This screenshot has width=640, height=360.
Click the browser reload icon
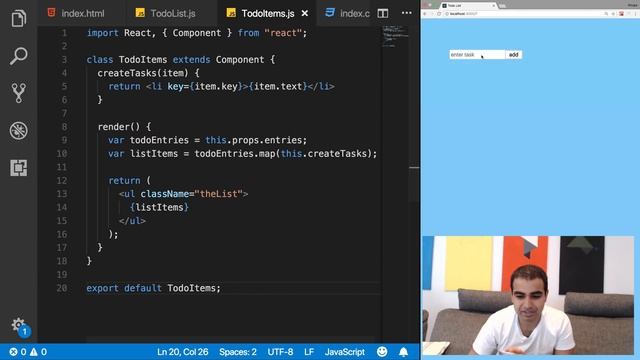pos(439,13)
